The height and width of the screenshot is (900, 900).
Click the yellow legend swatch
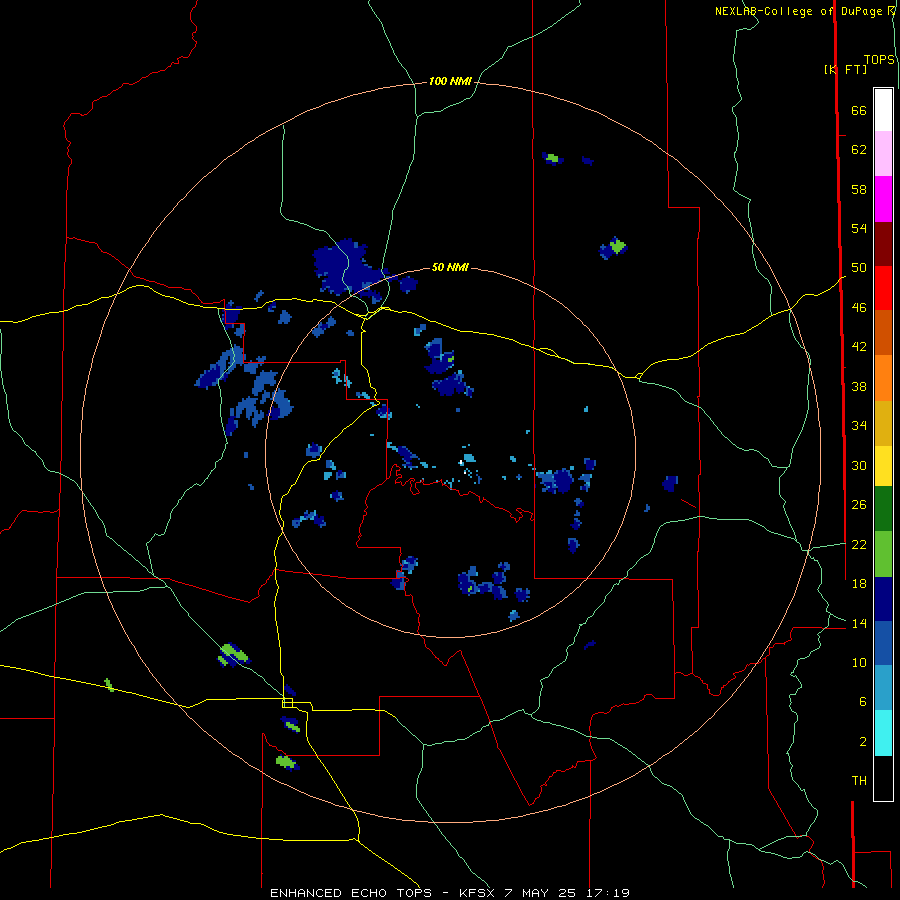883,466
